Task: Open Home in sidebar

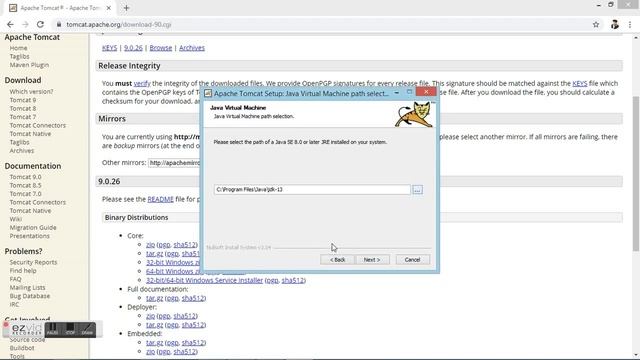Action: 18,48
